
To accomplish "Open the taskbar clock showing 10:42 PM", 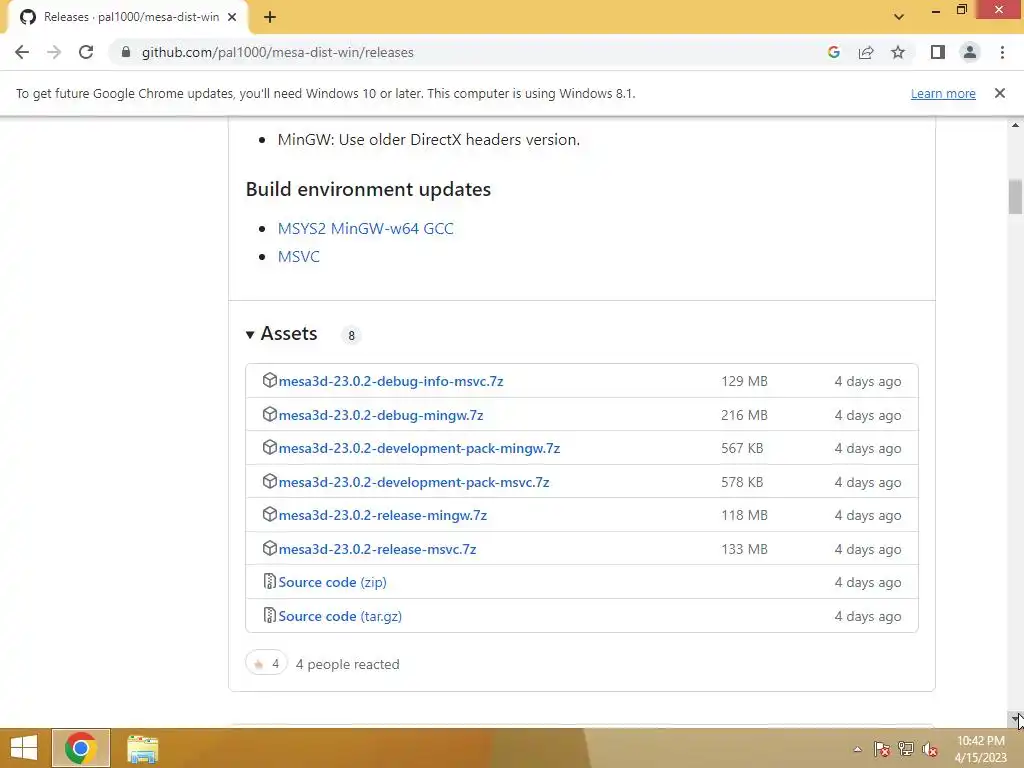I will (x=980, y=749).
